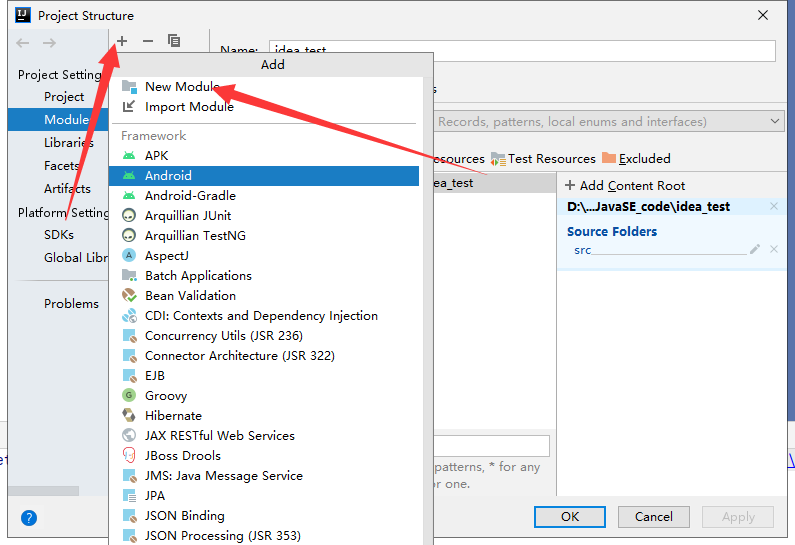This screenshot has height=545, width=795.
Task: Click the minus Remove module icon
Action: tap(148, 41)
